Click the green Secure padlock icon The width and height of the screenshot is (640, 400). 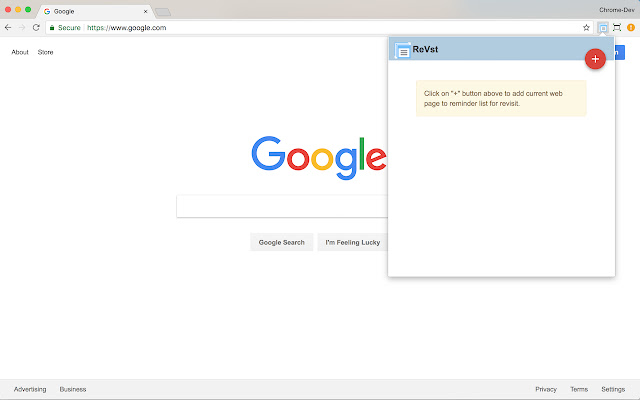[x=52, y=28]
